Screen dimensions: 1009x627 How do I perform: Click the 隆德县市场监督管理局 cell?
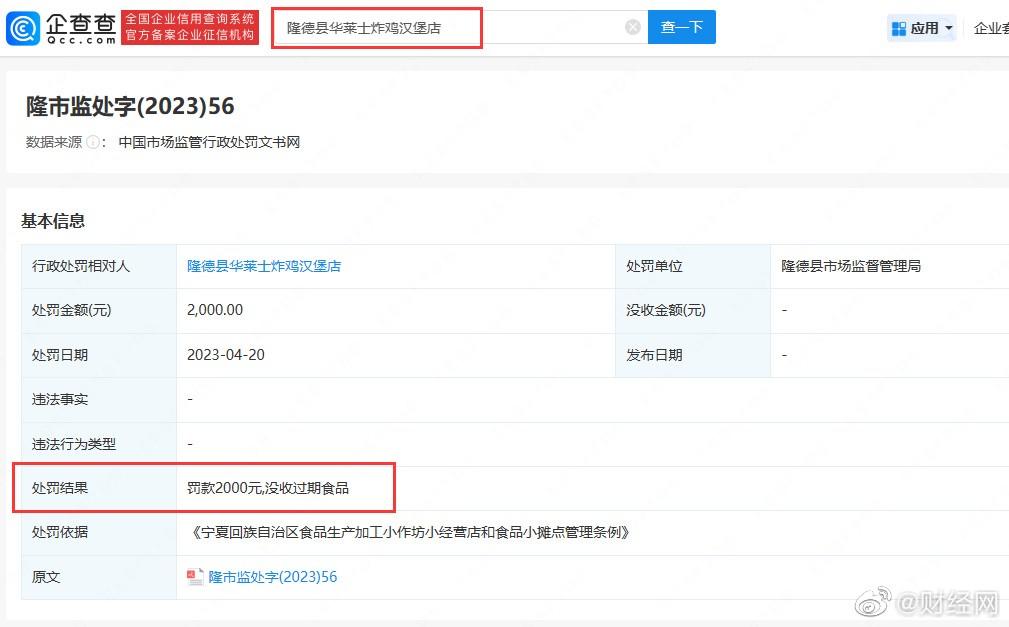pos(889,266)
